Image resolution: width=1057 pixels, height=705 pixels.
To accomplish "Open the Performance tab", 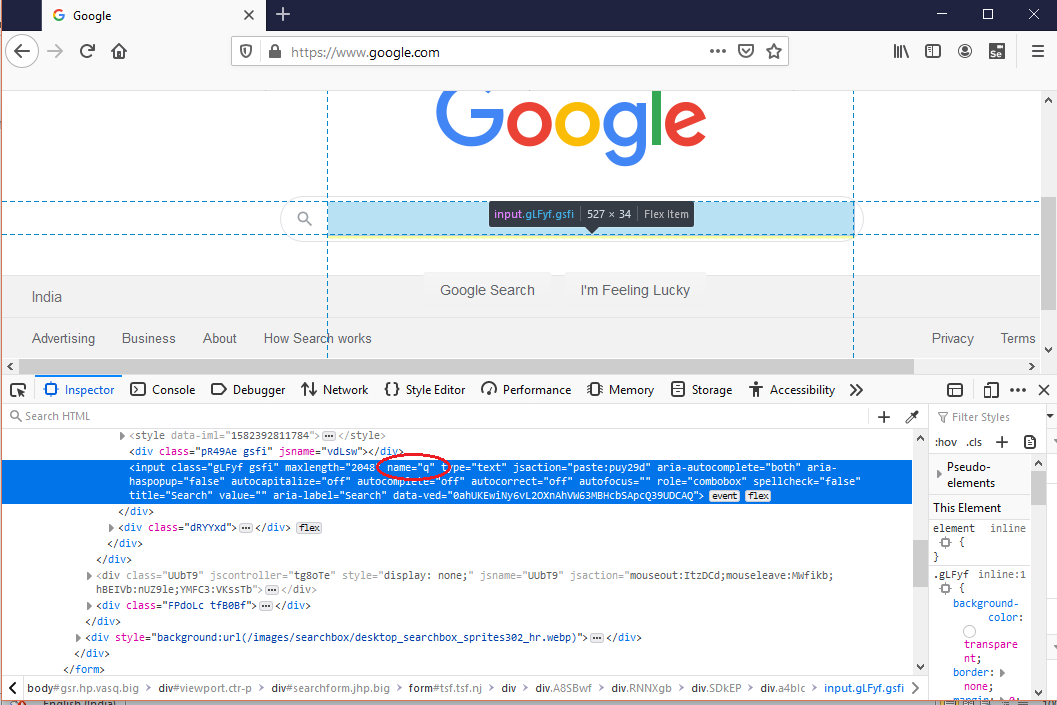I will 526,390.
